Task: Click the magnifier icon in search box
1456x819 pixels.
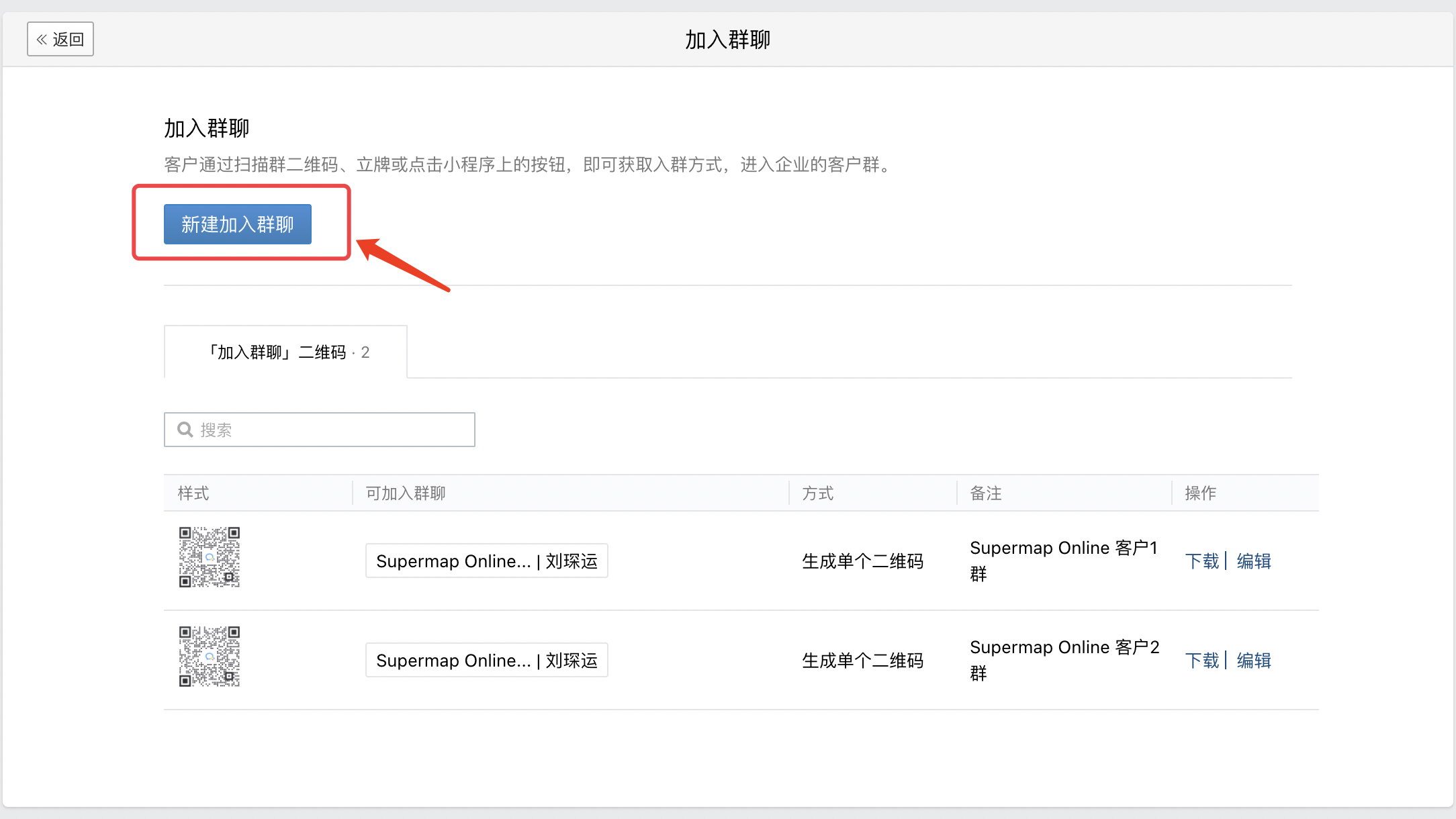Action: (185, 430)
